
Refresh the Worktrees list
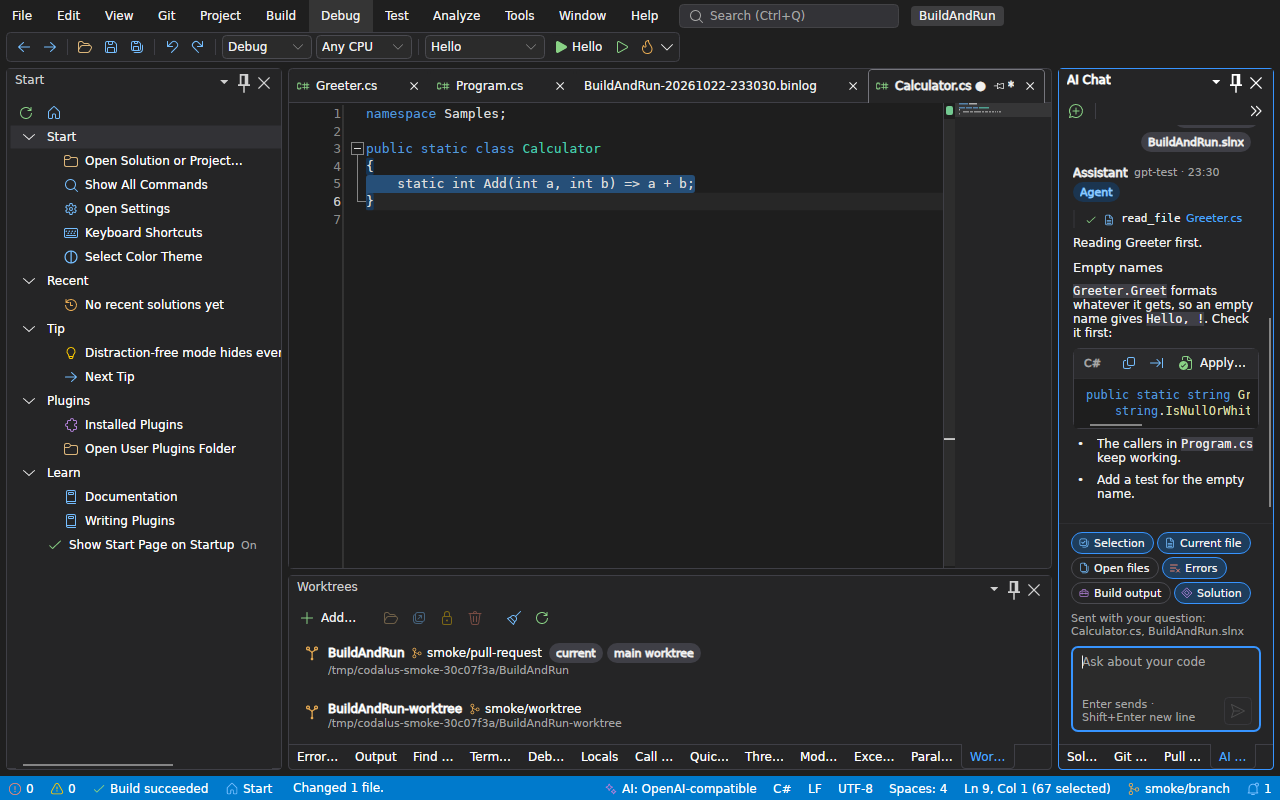(x=542, y=618)
